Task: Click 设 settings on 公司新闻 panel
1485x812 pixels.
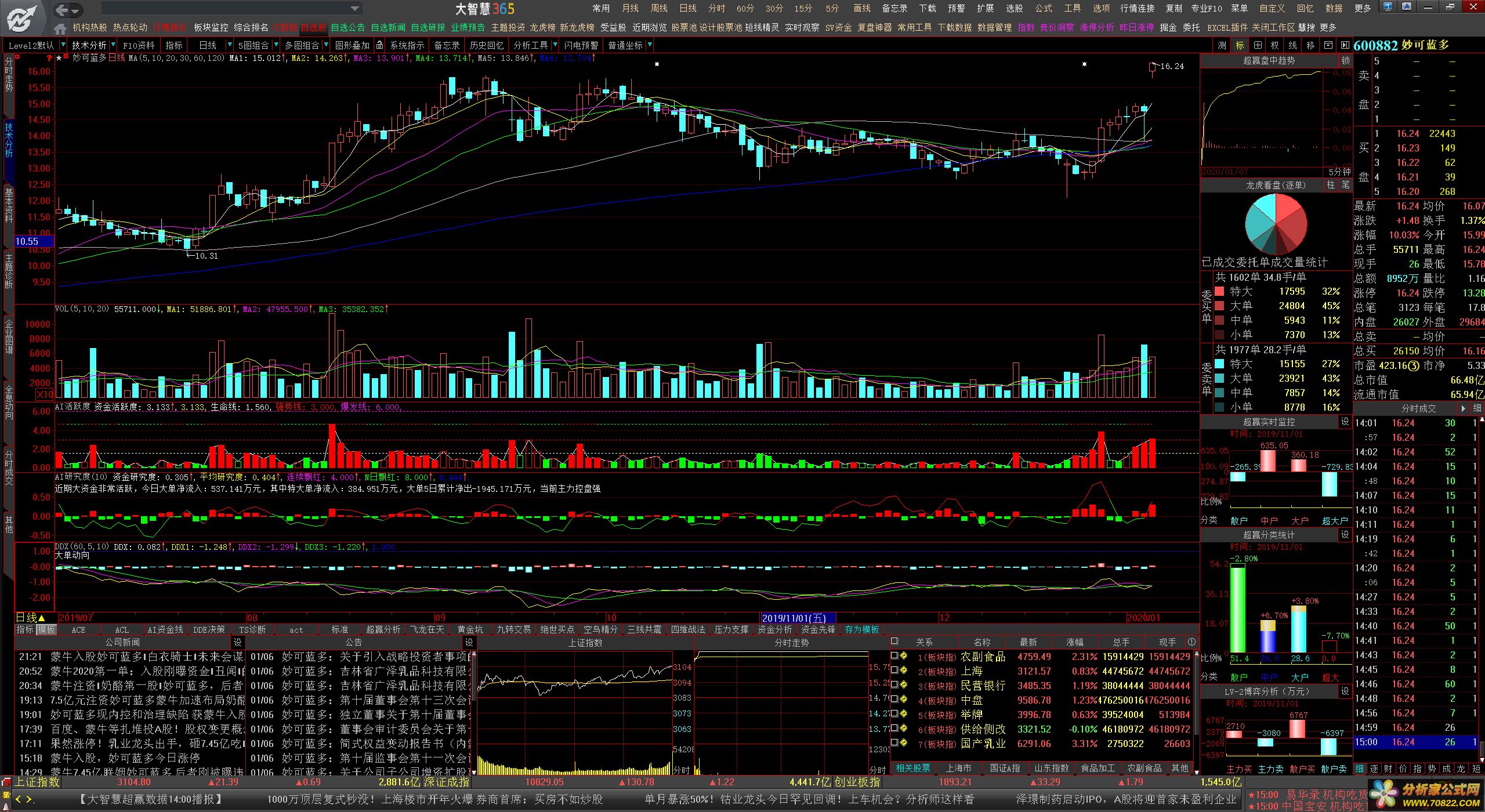Action: 237,643
